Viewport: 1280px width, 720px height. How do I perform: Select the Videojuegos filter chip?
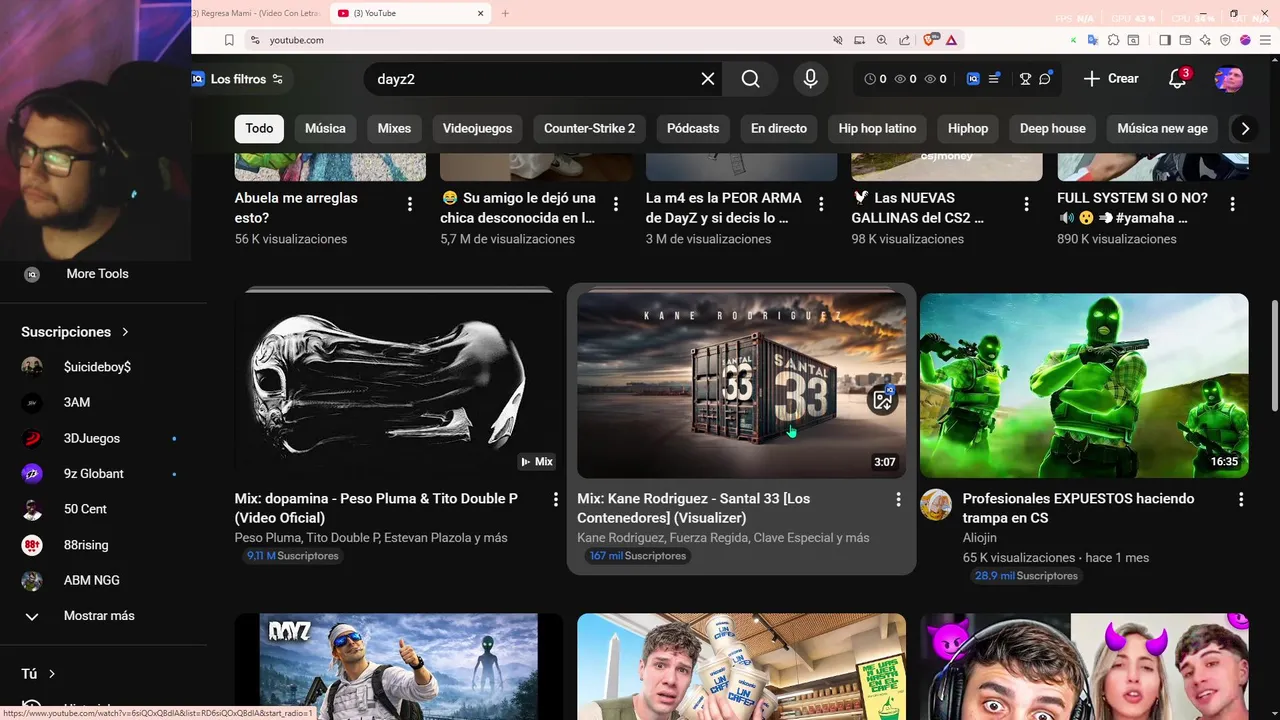(x=477, y=128)
